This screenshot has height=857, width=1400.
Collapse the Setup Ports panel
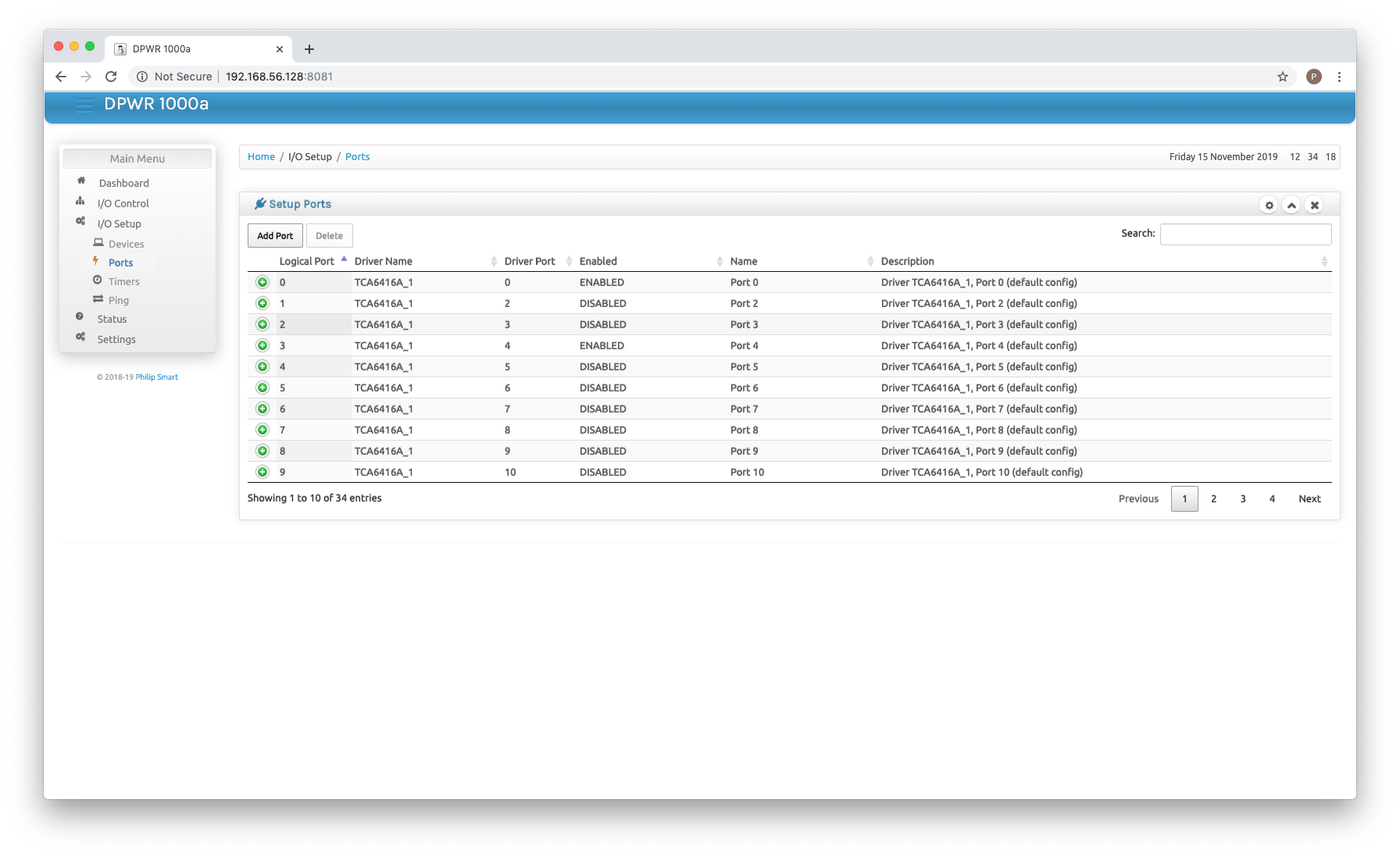pyautogui.click(x=1291, y=205)
